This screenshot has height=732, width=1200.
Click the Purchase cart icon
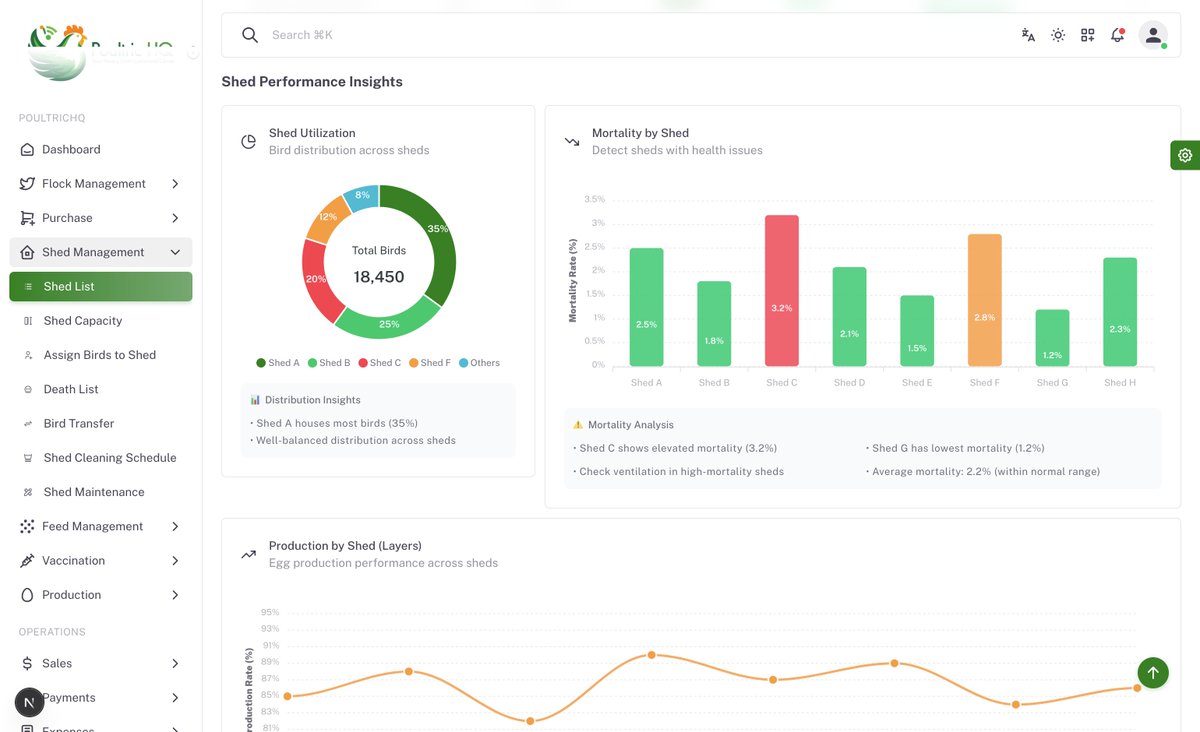point(27,218)
